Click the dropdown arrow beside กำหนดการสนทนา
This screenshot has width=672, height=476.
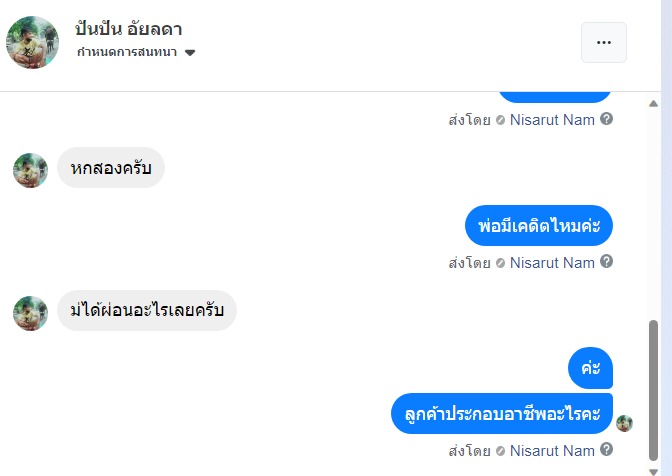(190, 53)
